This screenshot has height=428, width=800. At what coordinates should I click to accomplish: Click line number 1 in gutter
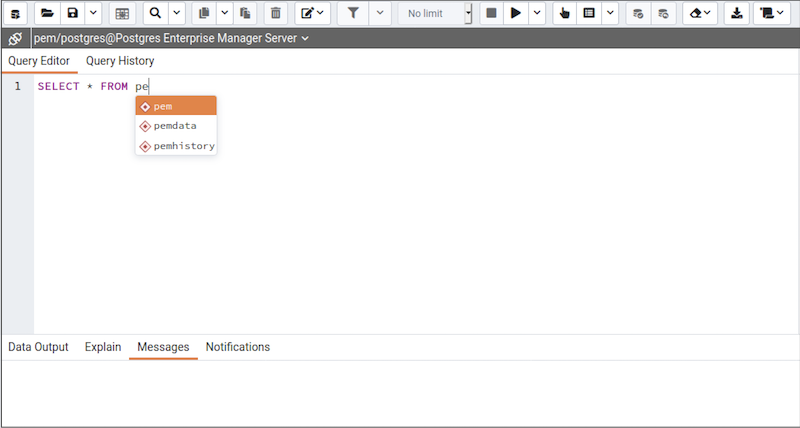[x=18, y=86]
